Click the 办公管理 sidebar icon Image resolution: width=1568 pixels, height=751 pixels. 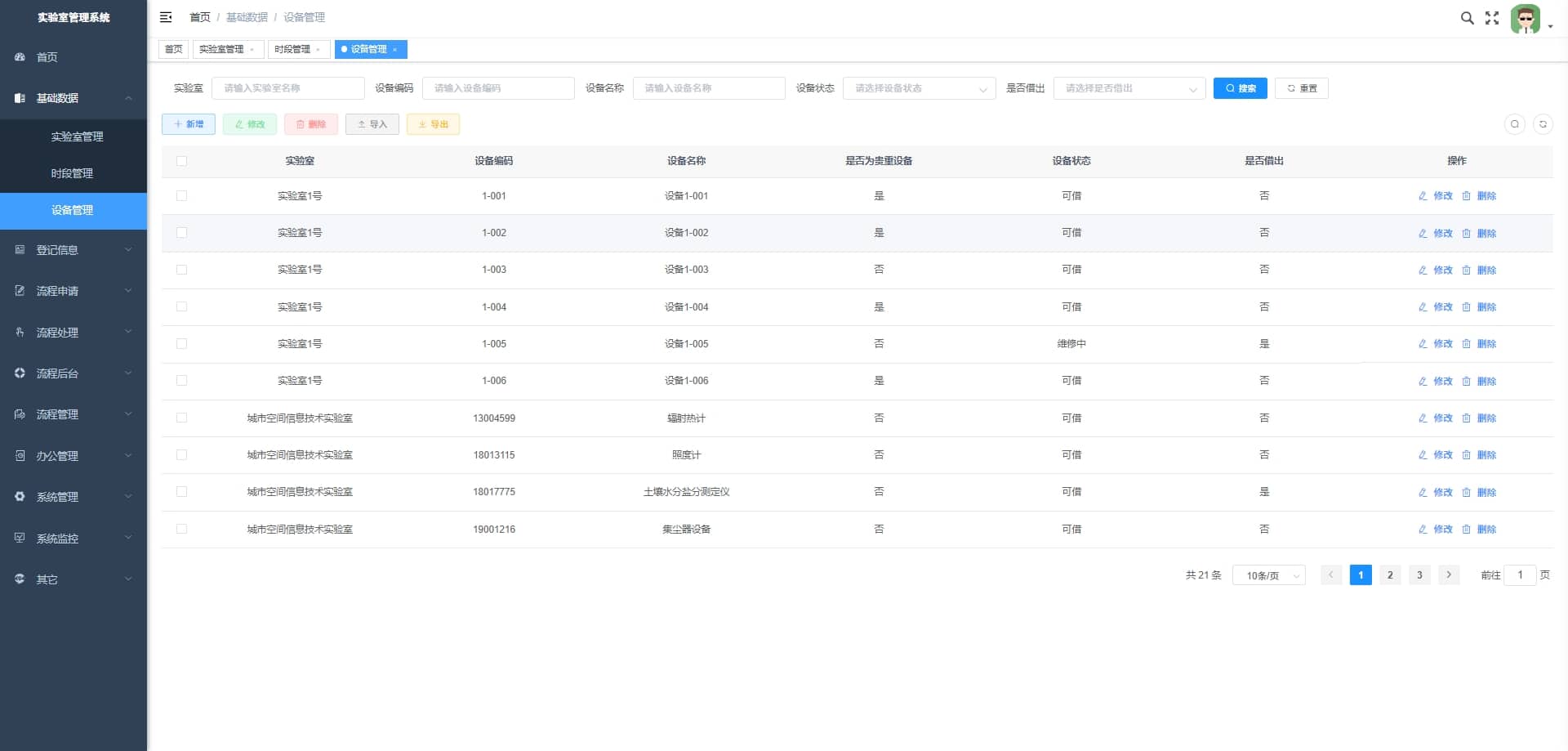coord(20,456)
